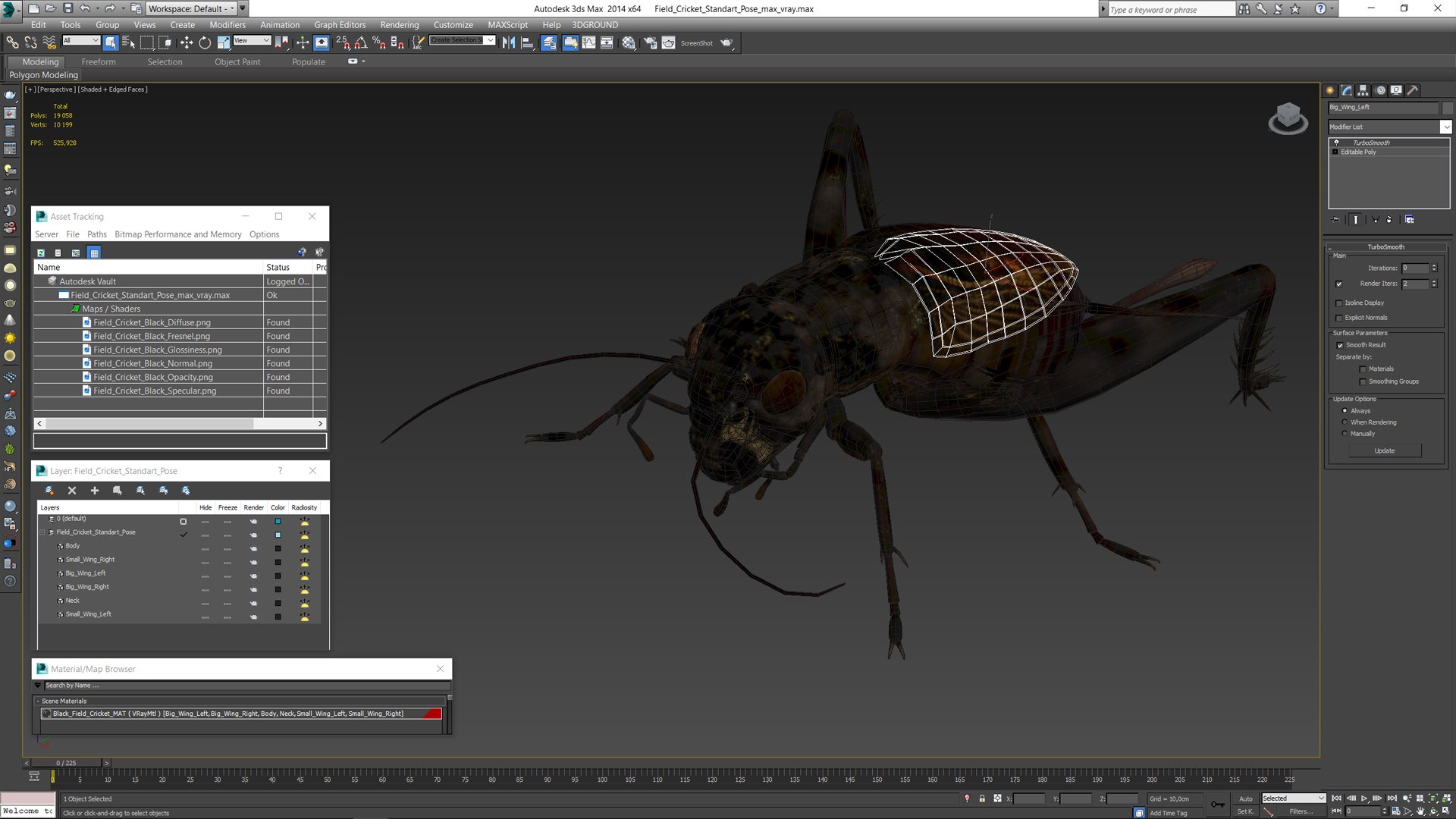The width and height of the screenshot is (1456, 819).
Task: Open the Selected key filter dropdown
Action: coord(1293,799)
